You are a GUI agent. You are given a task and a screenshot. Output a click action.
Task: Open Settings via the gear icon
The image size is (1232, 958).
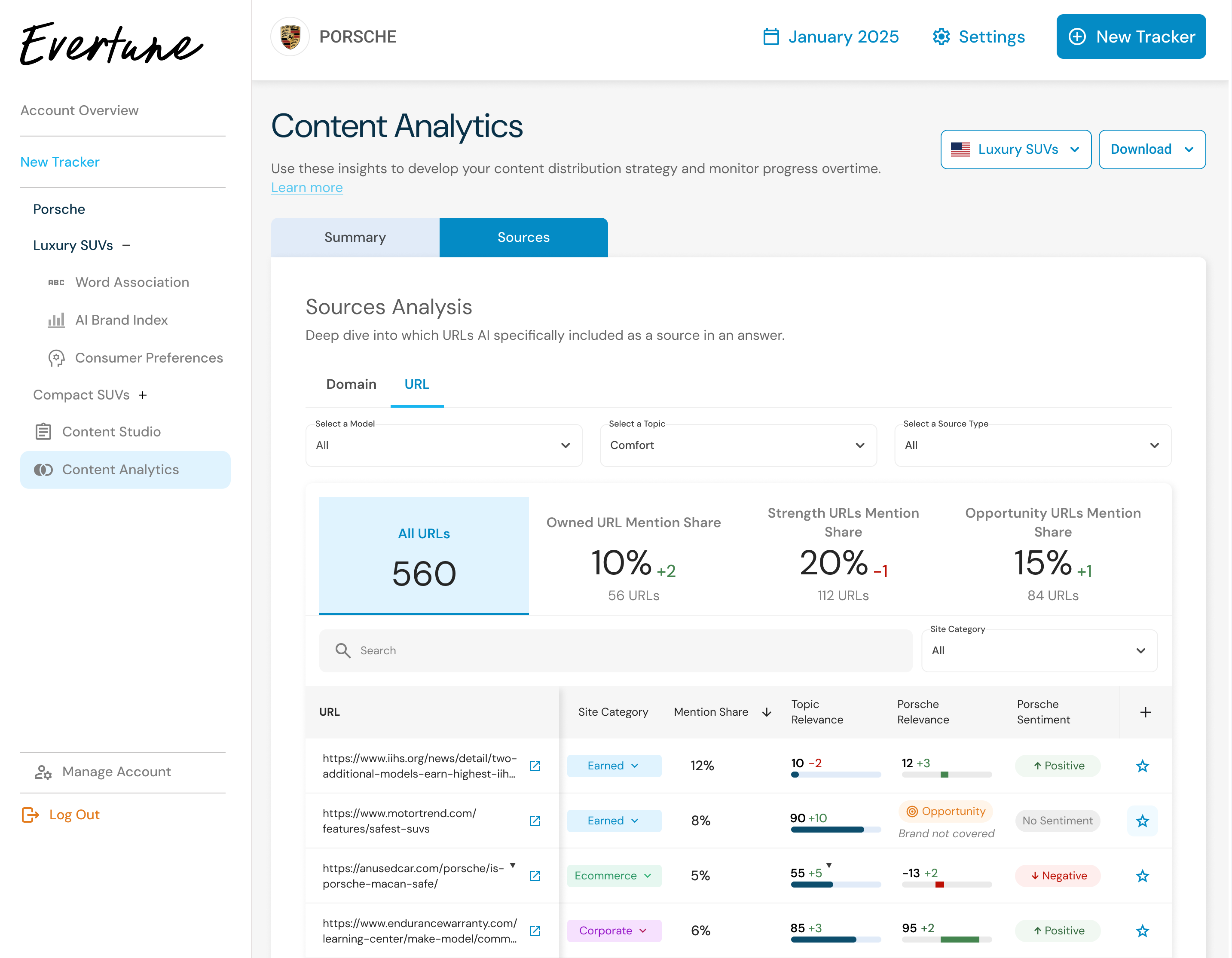[x=941, y=37]
